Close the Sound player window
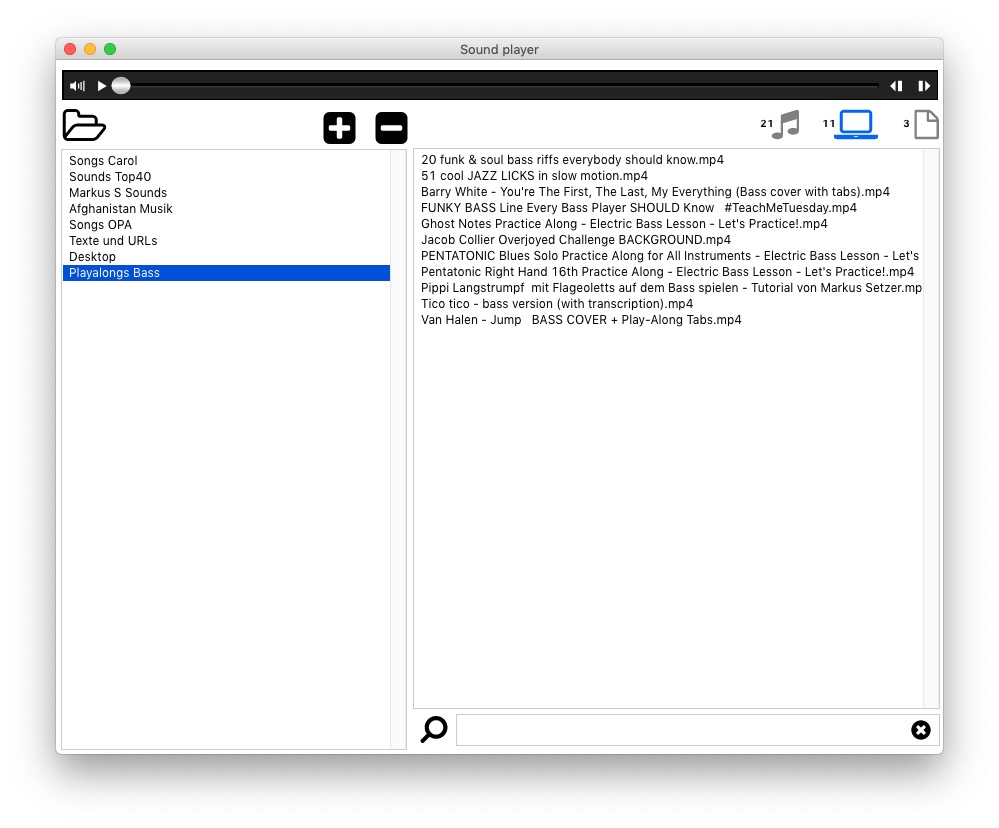999x828 pixels. 70,49
